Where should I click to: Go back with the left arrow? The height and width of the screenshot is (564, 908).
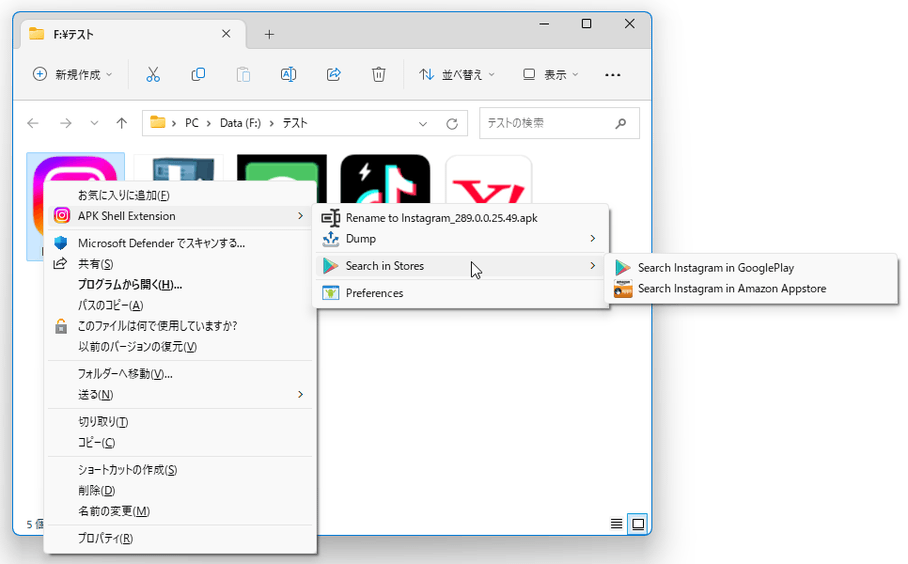coord(33,123)
